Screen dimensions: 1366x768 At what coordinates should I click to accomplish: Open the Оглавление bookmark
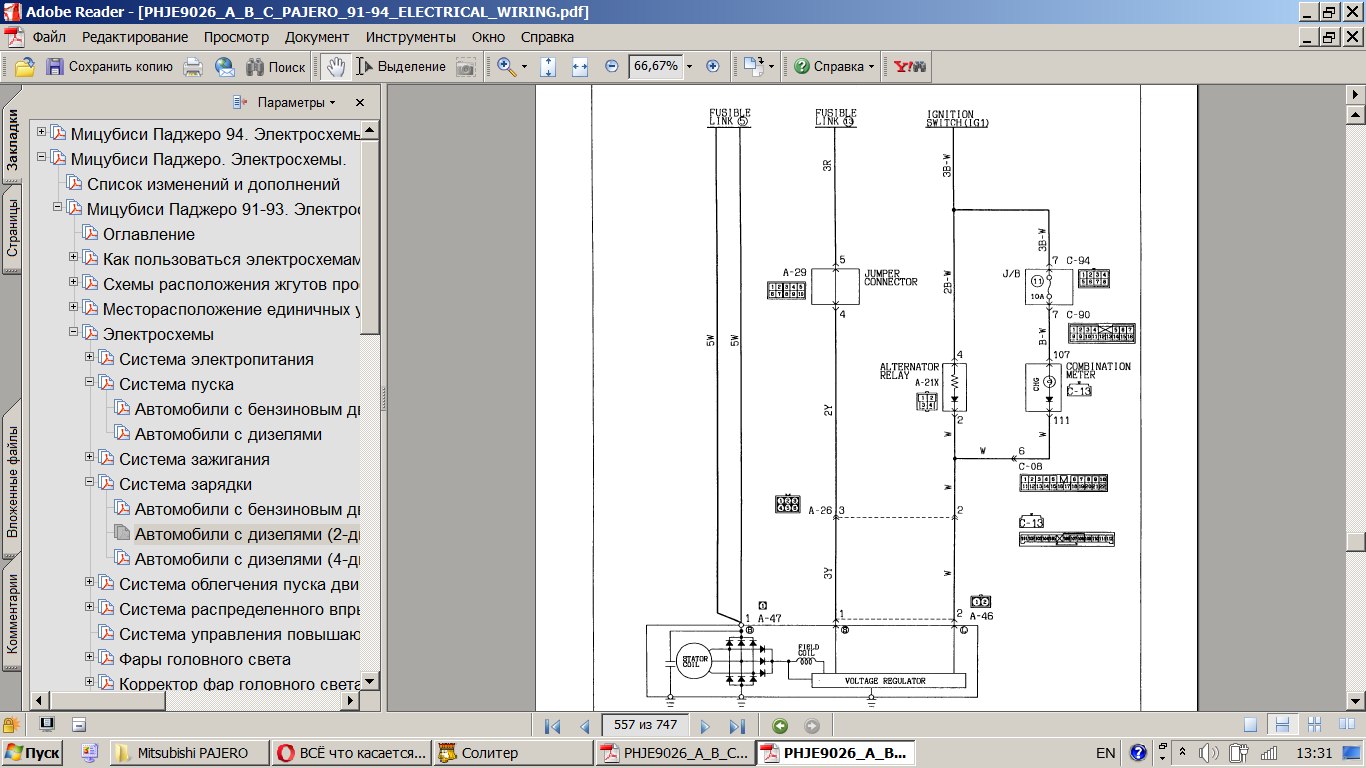[x=148, y=234]
